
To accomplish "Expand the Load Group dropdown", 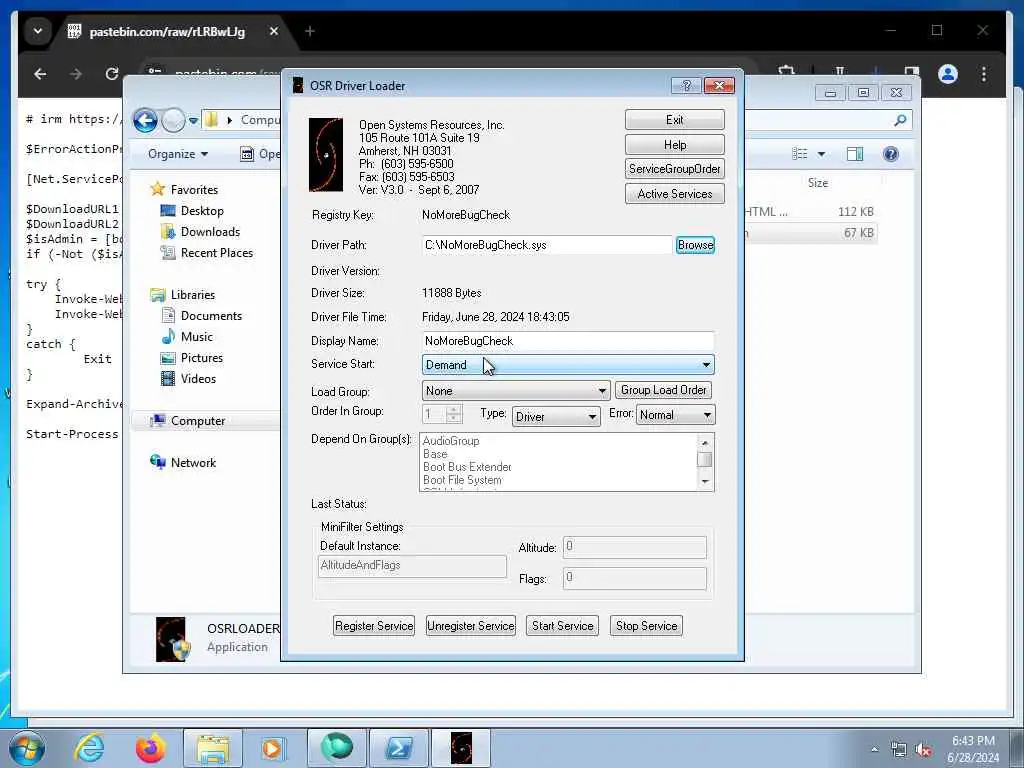I will 515,391.
